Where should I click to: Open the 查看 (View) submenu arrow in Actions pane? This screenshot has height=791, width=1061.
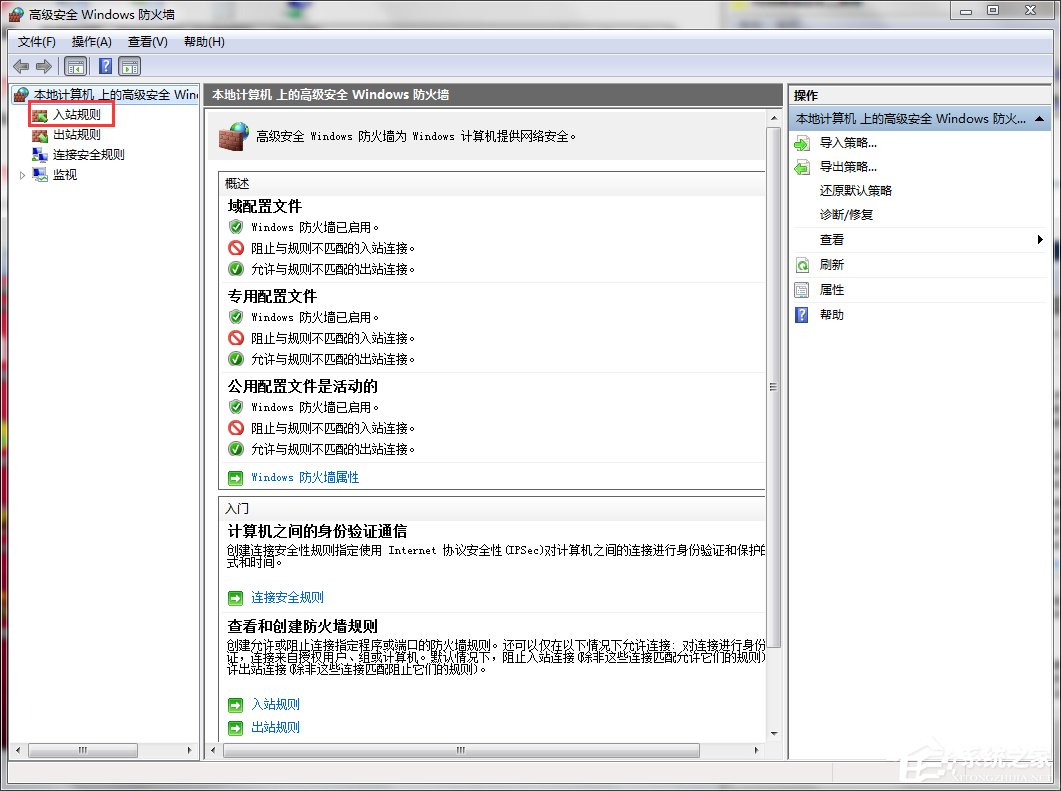[1040, 239]
